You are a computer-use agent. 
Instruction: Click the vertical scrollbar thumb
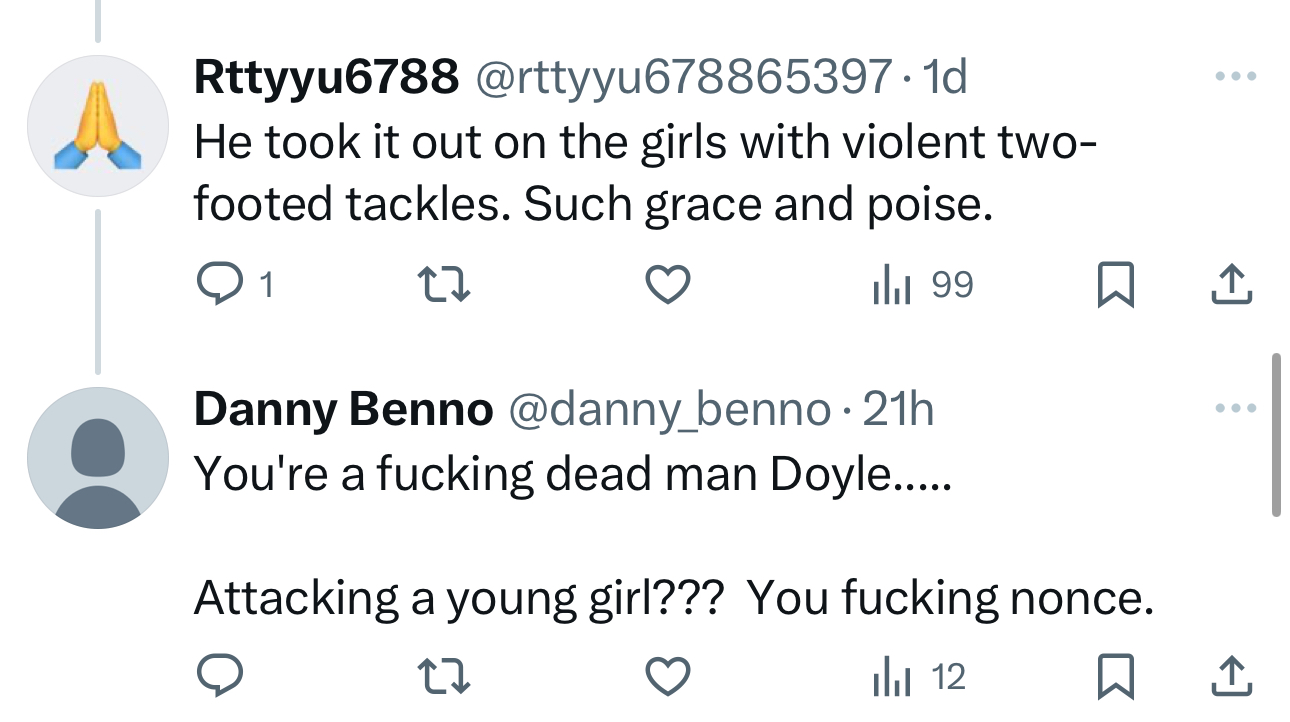point(1276,435)
